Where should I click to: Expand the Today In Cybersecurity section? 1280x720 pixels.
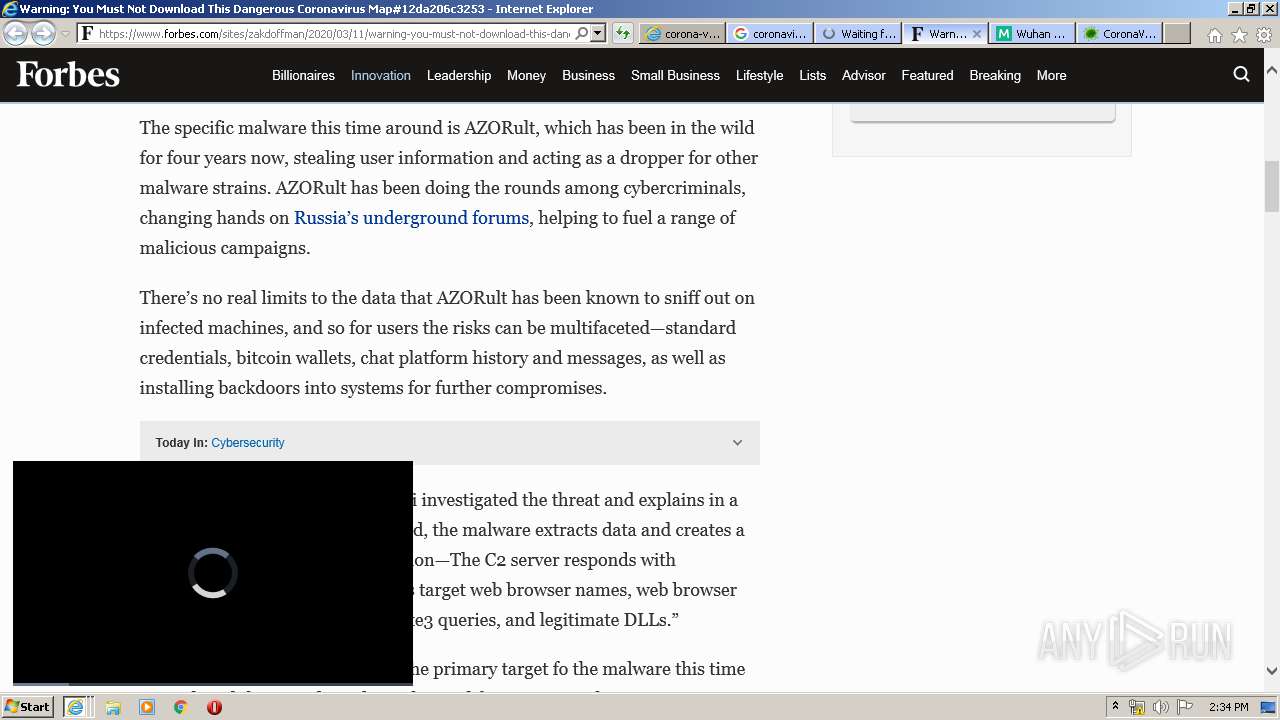pos(737,443)
